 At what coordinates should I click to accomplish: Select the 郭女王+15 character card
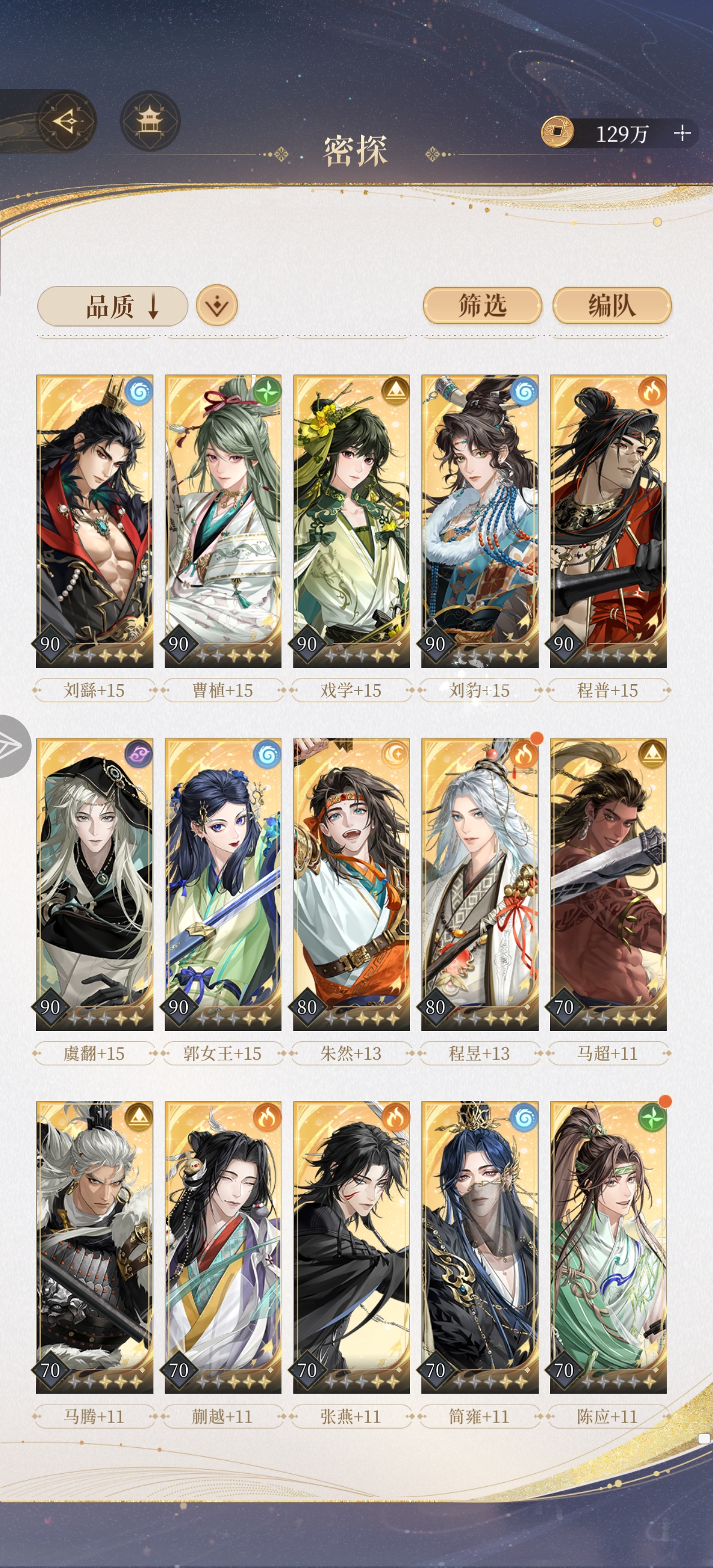tap(223, 884)
